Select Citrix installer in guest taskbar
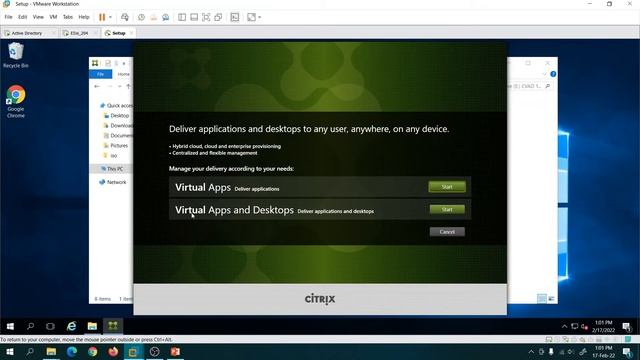Viewport: 640px width, 360px height. point(113,326)
